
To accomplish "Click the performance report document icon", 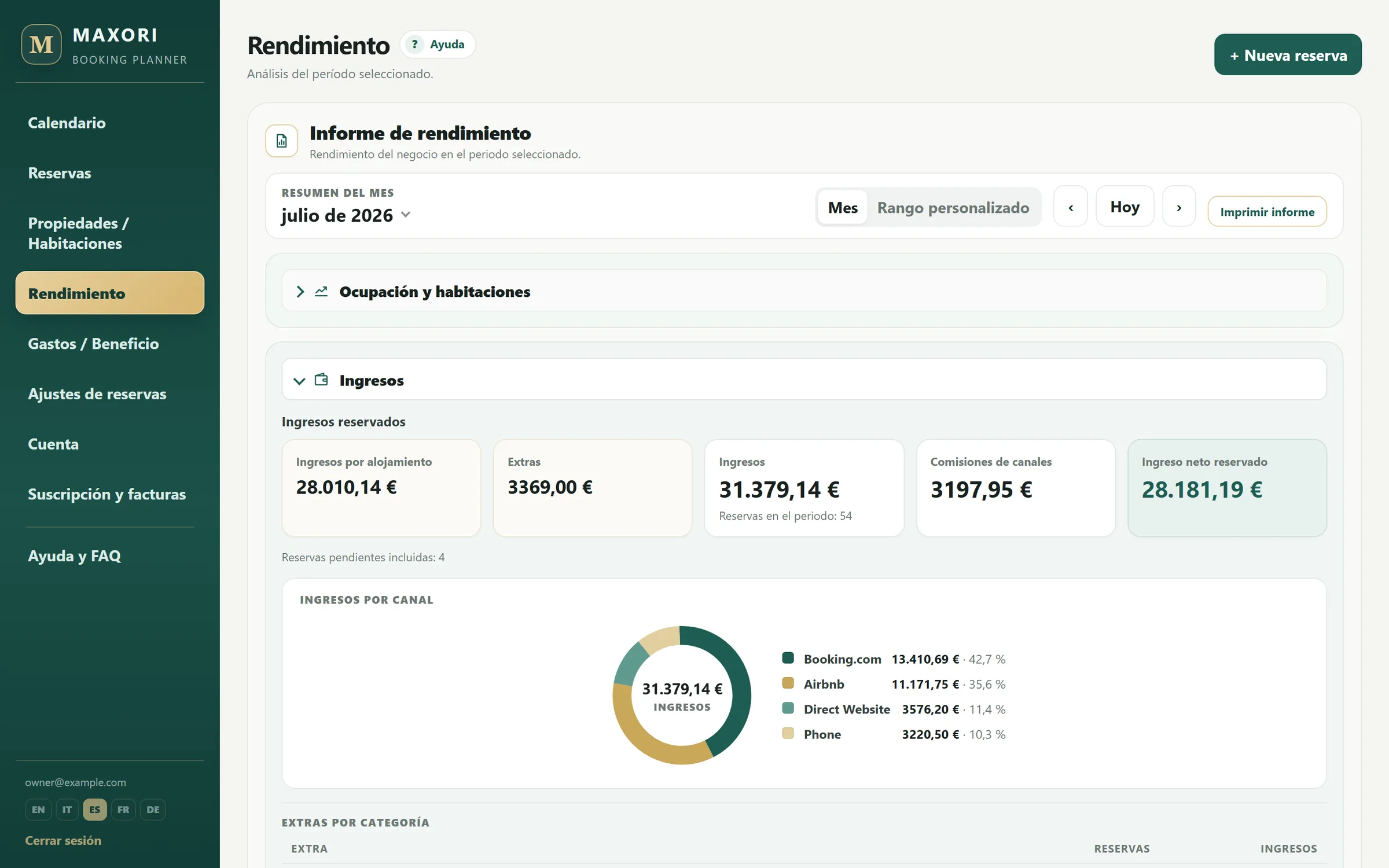I will [x=281, y=141].
